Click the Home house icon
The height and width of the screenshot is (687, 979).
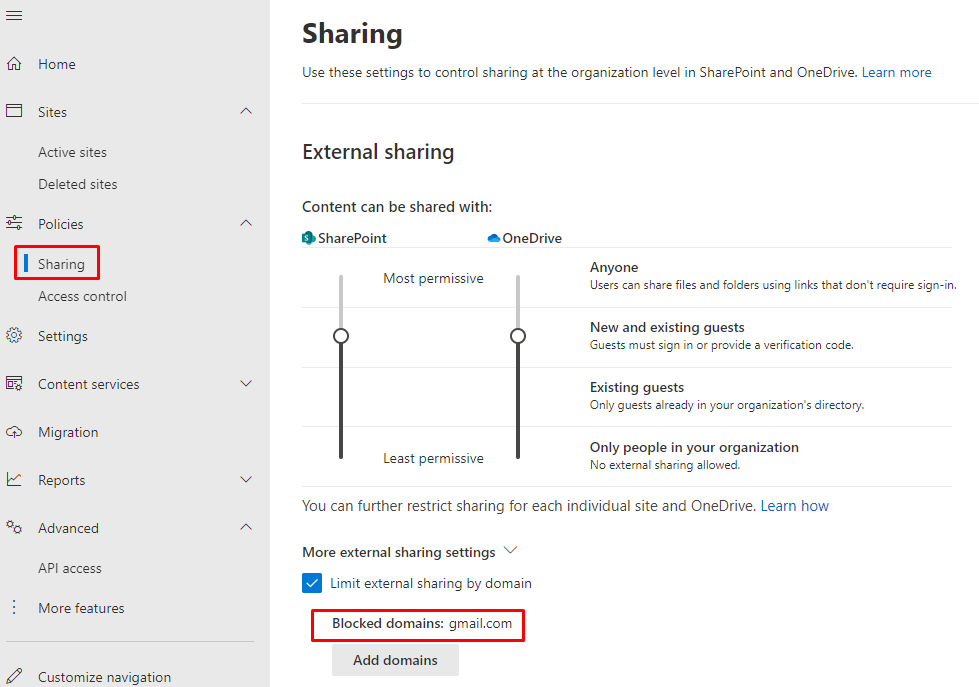pos(14,64)
